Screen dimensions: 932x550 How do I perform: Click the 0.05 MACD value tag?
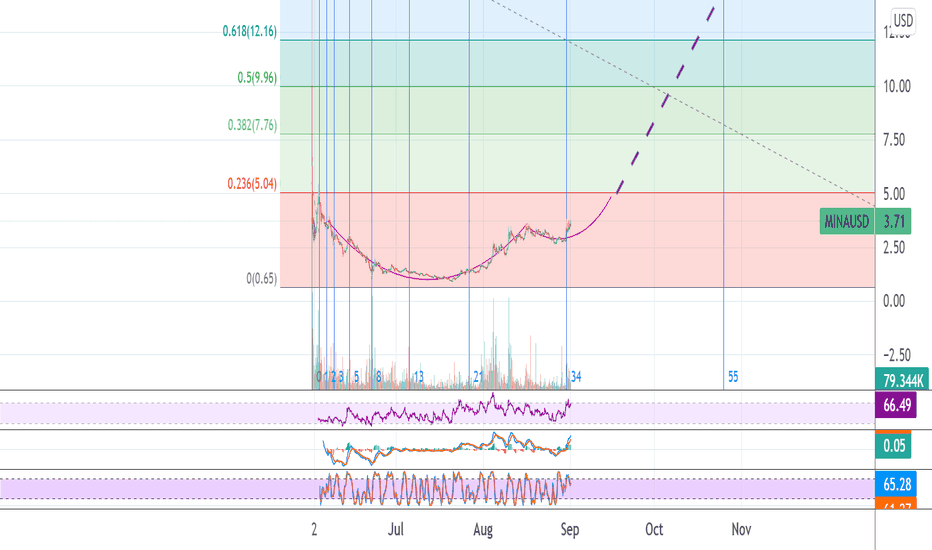(893, 445)
